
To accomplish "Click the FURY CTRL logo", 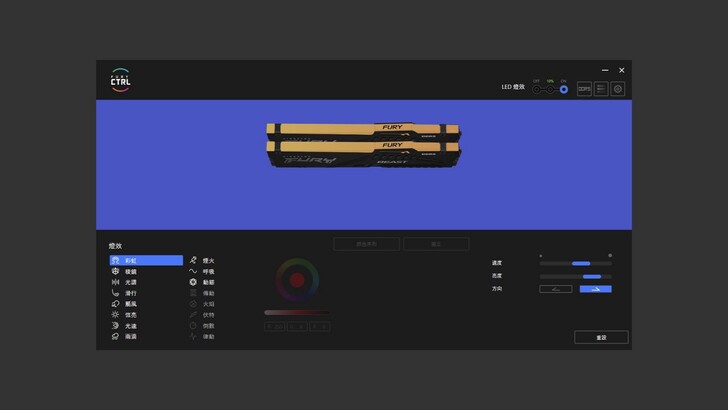I will click(x=120, y=80).
